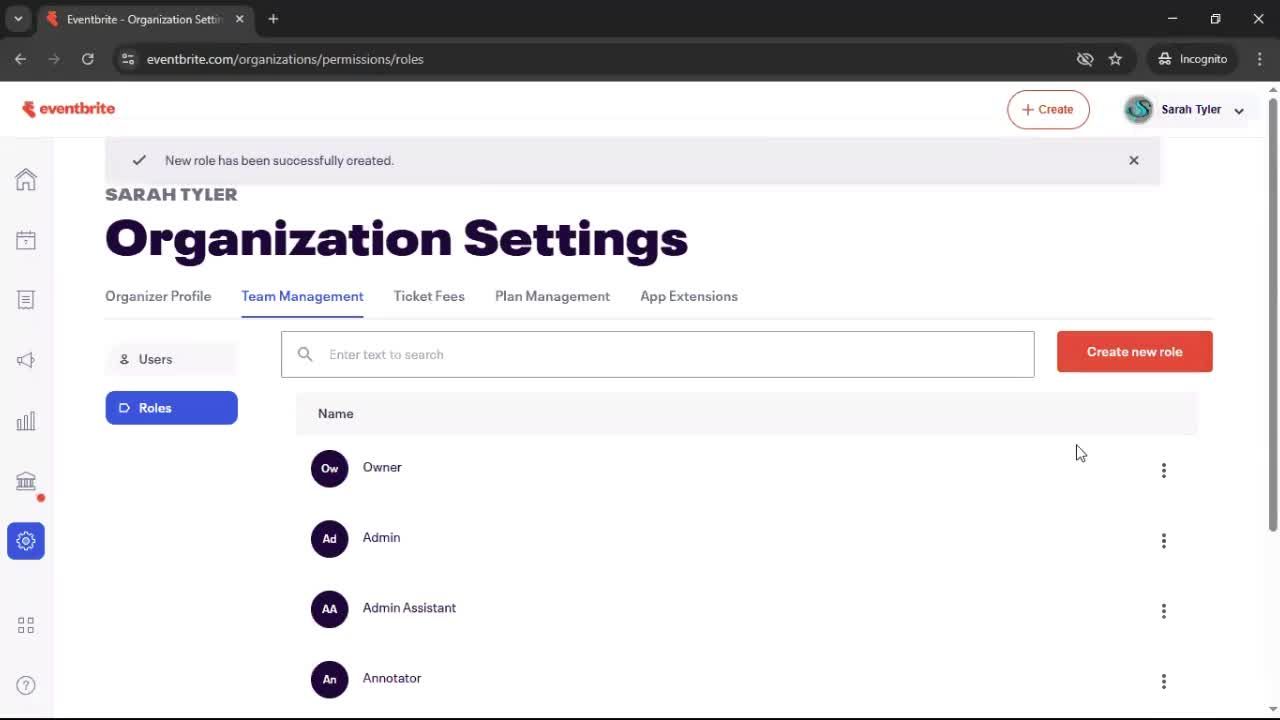Open the Finance bank building icon
The height and width of the screenshot is (720, 1280).
tap(26, 481)
